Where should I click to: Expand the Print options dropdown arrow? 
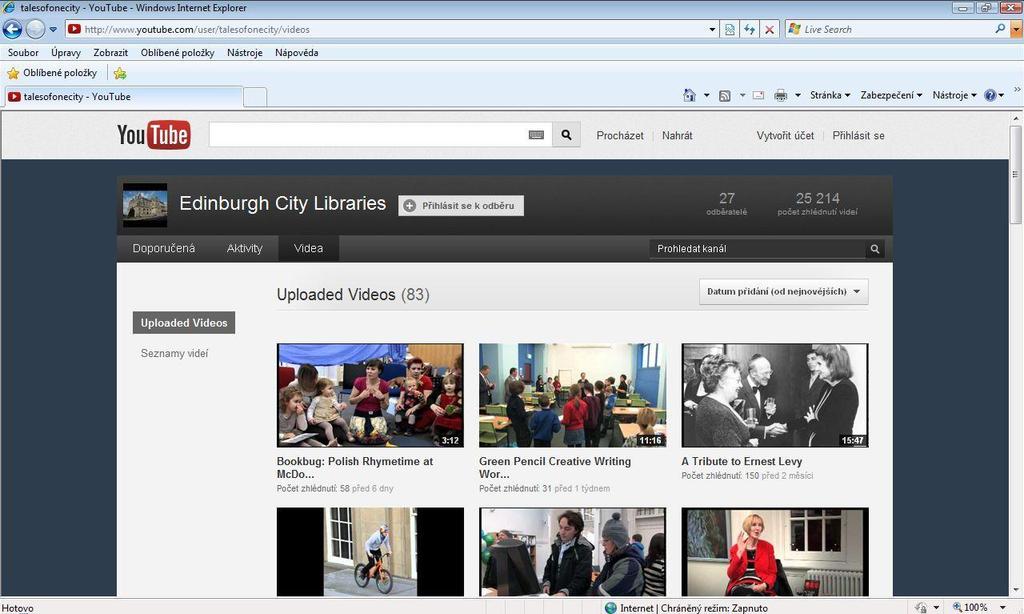(798, 95)
